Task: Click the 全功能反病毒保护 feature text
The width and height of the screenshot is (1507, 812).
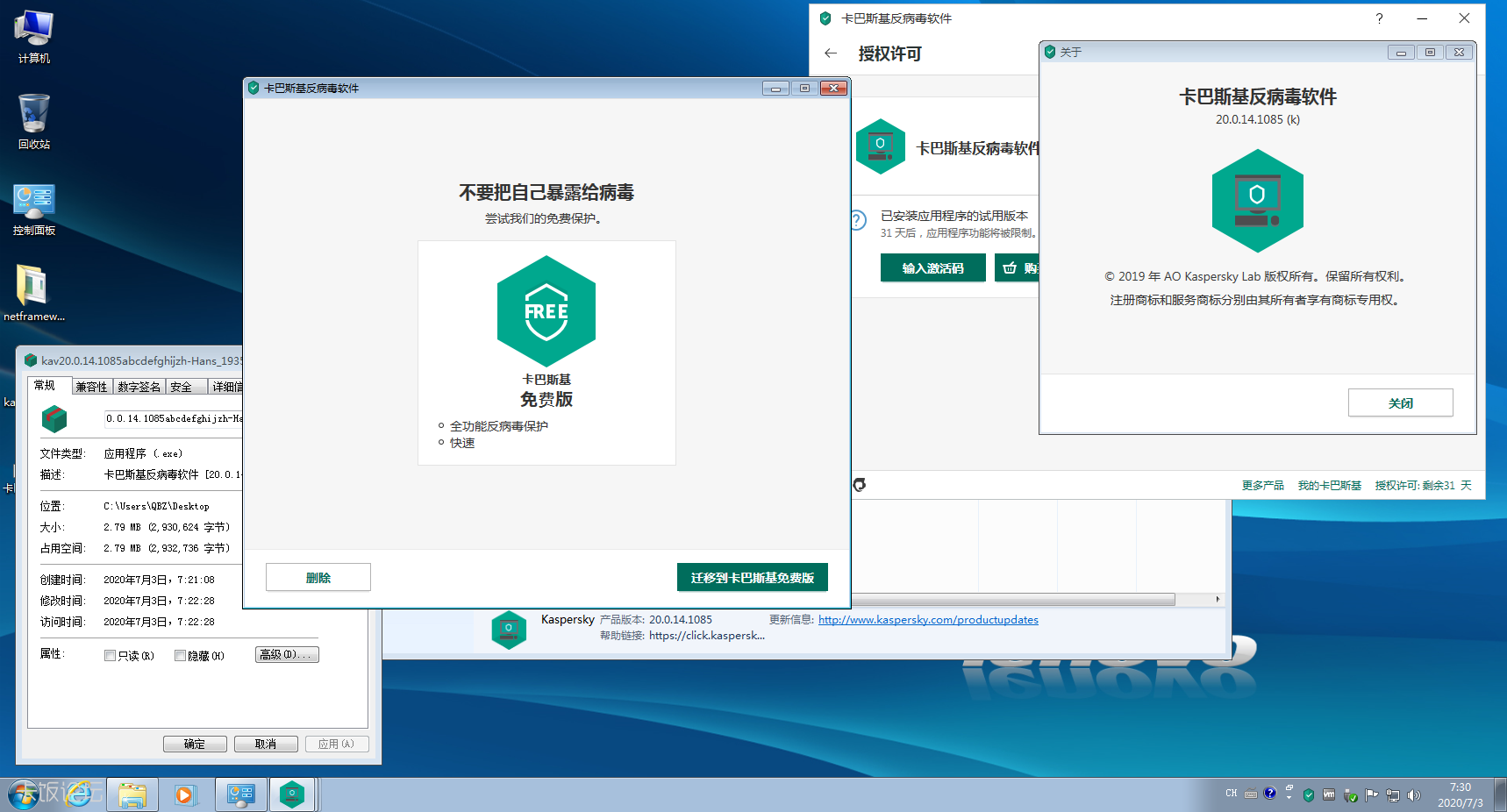Action: [x=499, y=426]
